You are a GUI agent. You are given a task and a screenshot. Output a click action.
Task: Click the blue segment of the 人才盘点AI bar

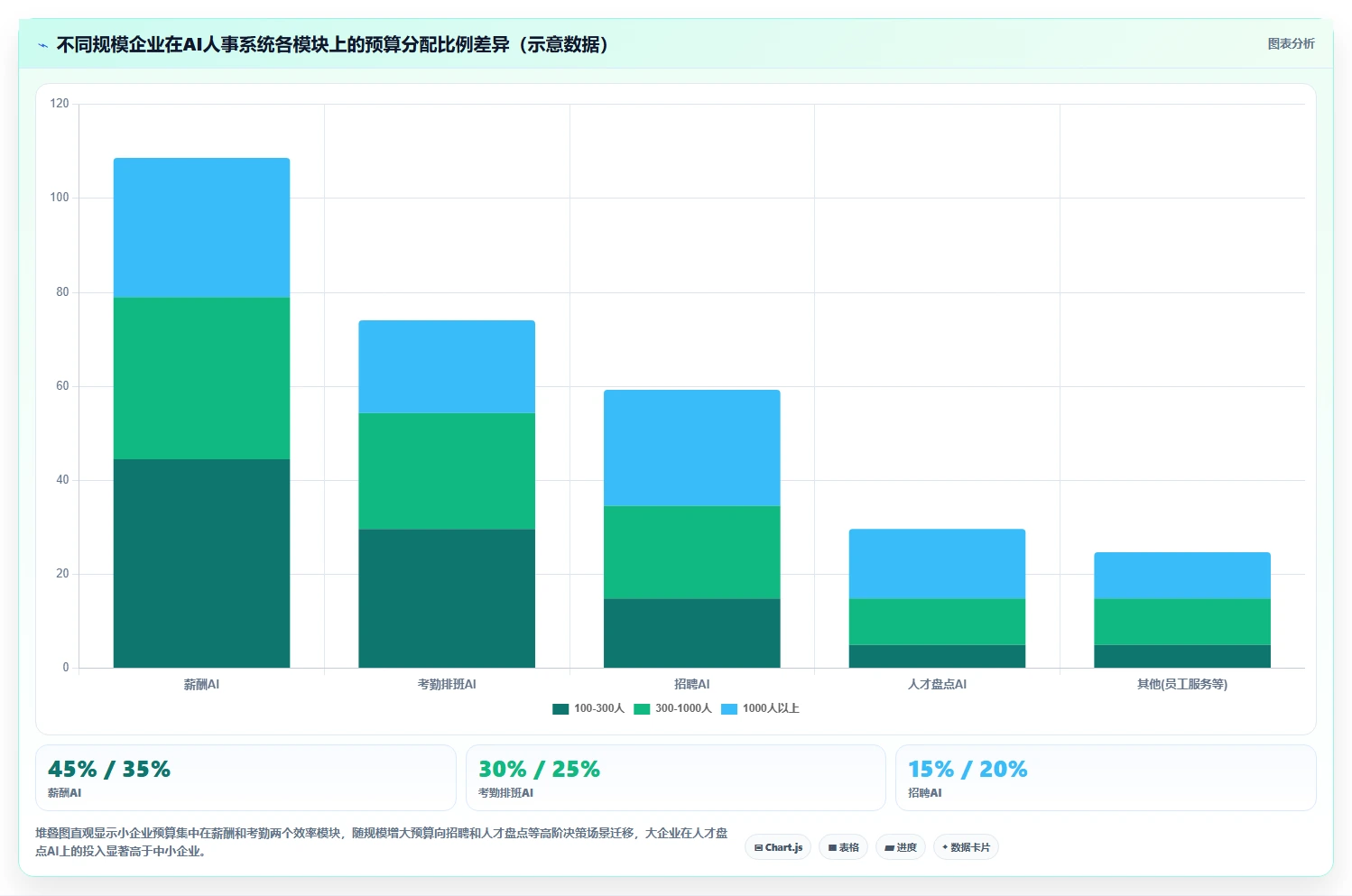[x=937, y=564]
